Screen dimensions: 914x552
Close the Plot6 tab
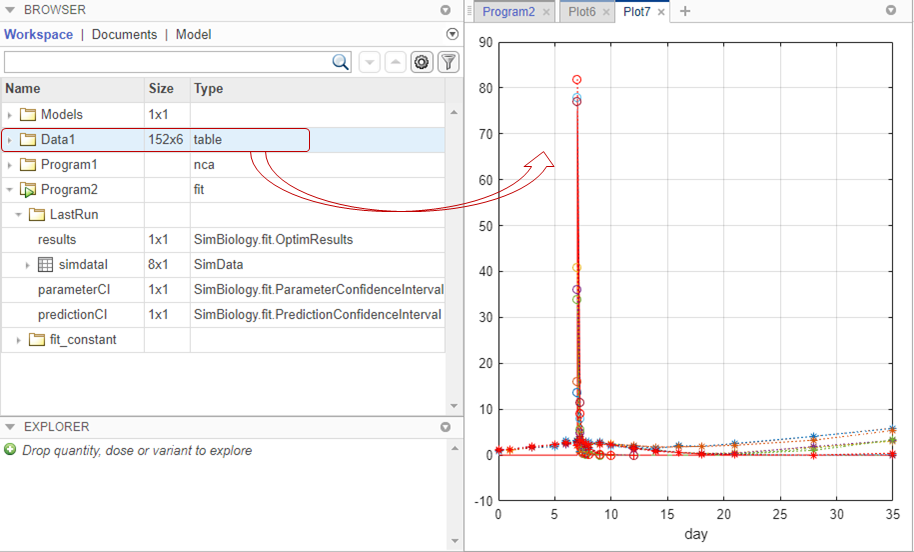pos(606,12)
